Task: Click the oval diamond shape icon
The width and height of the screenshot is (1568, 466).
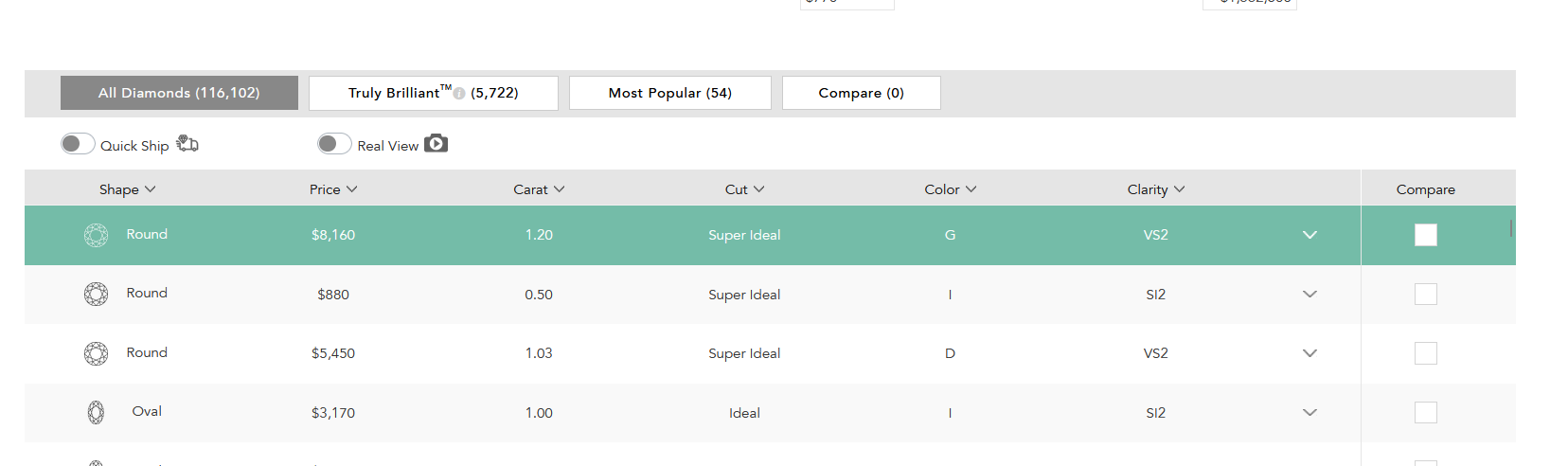Action: coord(96,412)
